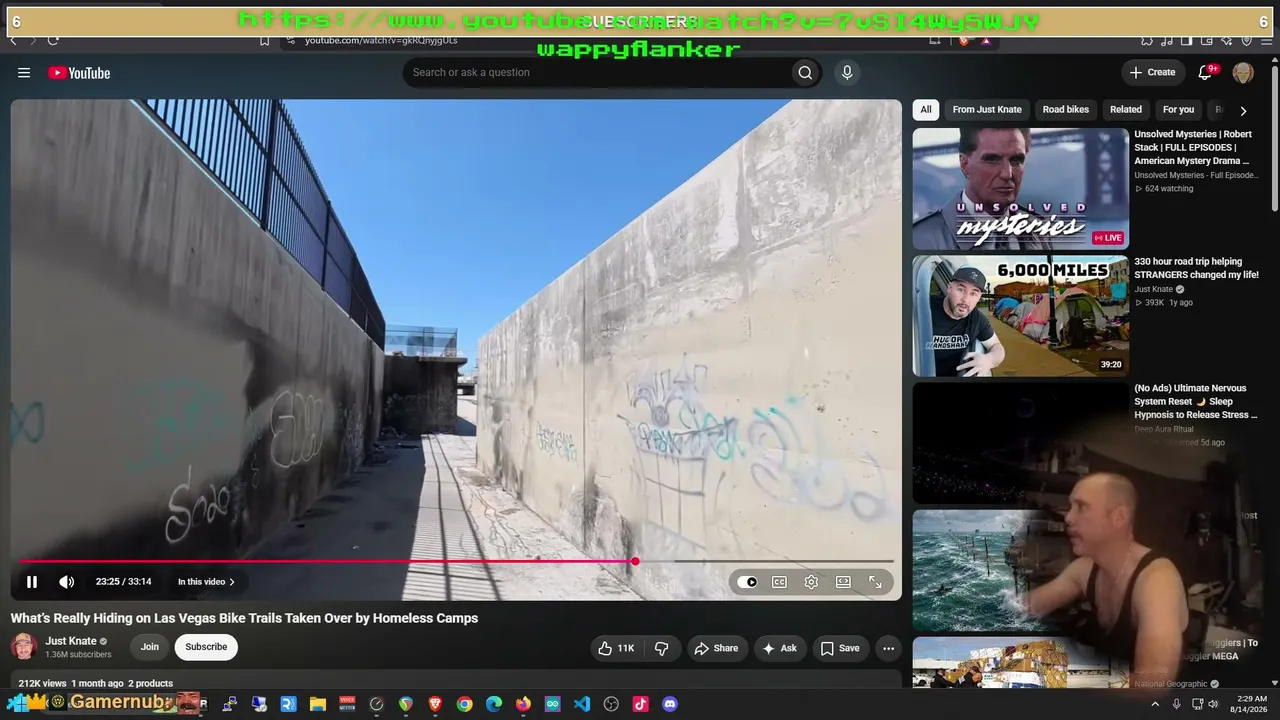Select the 'For you' chip
Image resolution: width=1280 pixels, height=720 pixels.
[1178, 110]
